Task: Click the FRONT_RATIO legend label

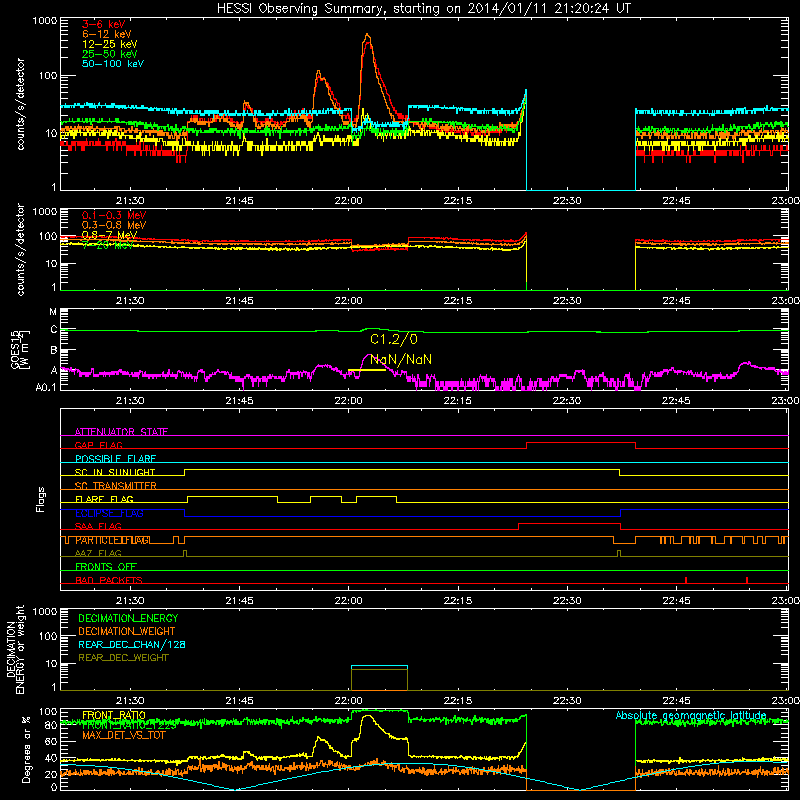Action: click(114, 715)
